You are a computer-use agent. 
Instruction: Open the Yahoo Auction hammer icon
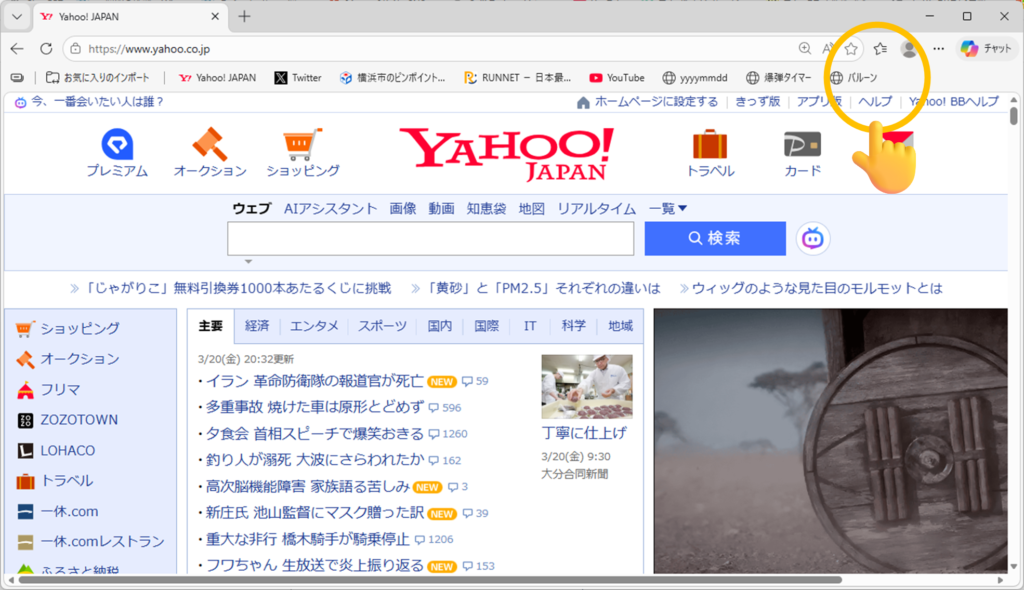point(210,144)
